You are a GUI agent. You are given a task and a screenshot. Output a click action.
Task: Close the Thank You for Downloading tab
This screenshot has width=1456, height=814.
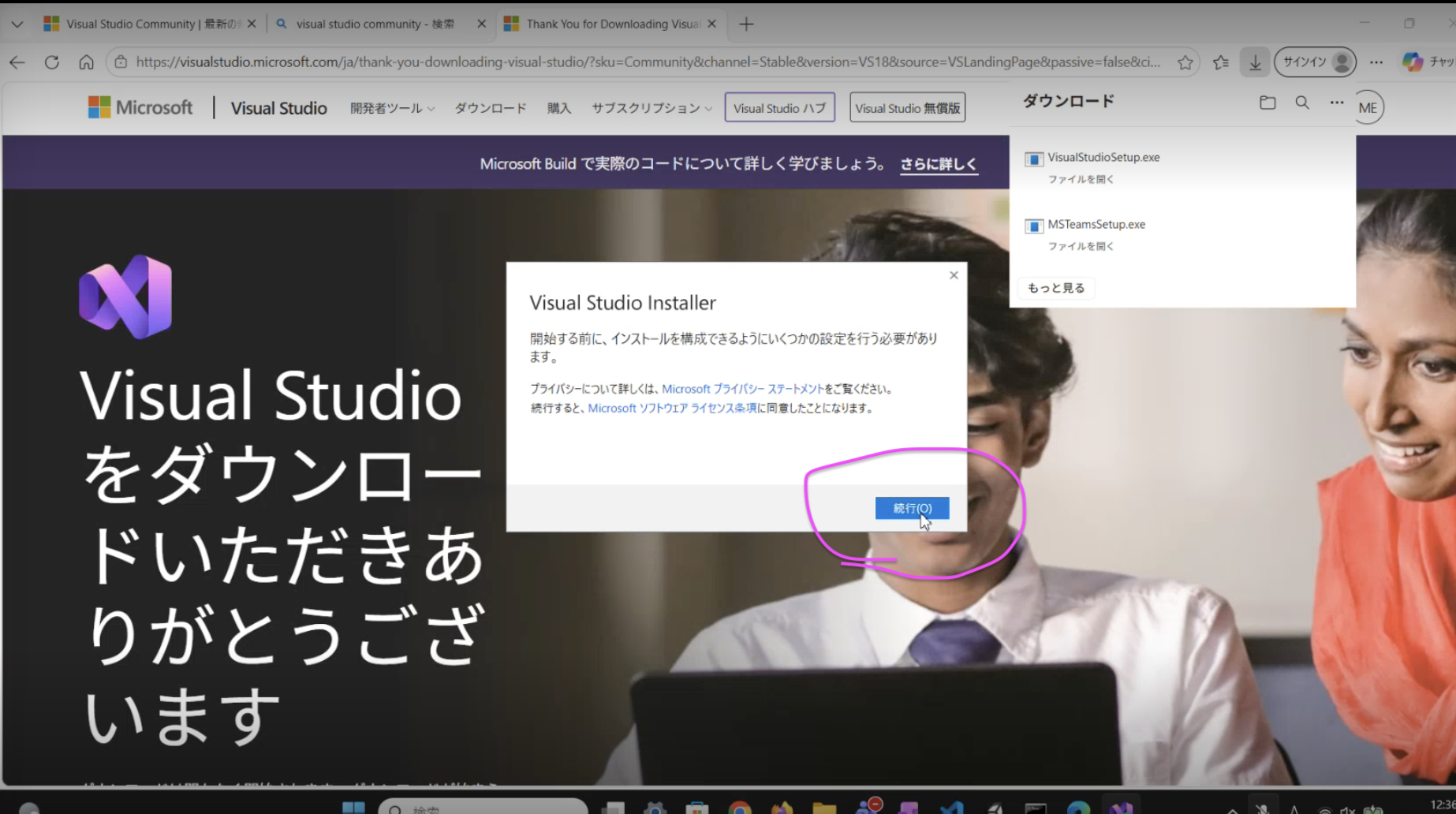click(712, 24)
